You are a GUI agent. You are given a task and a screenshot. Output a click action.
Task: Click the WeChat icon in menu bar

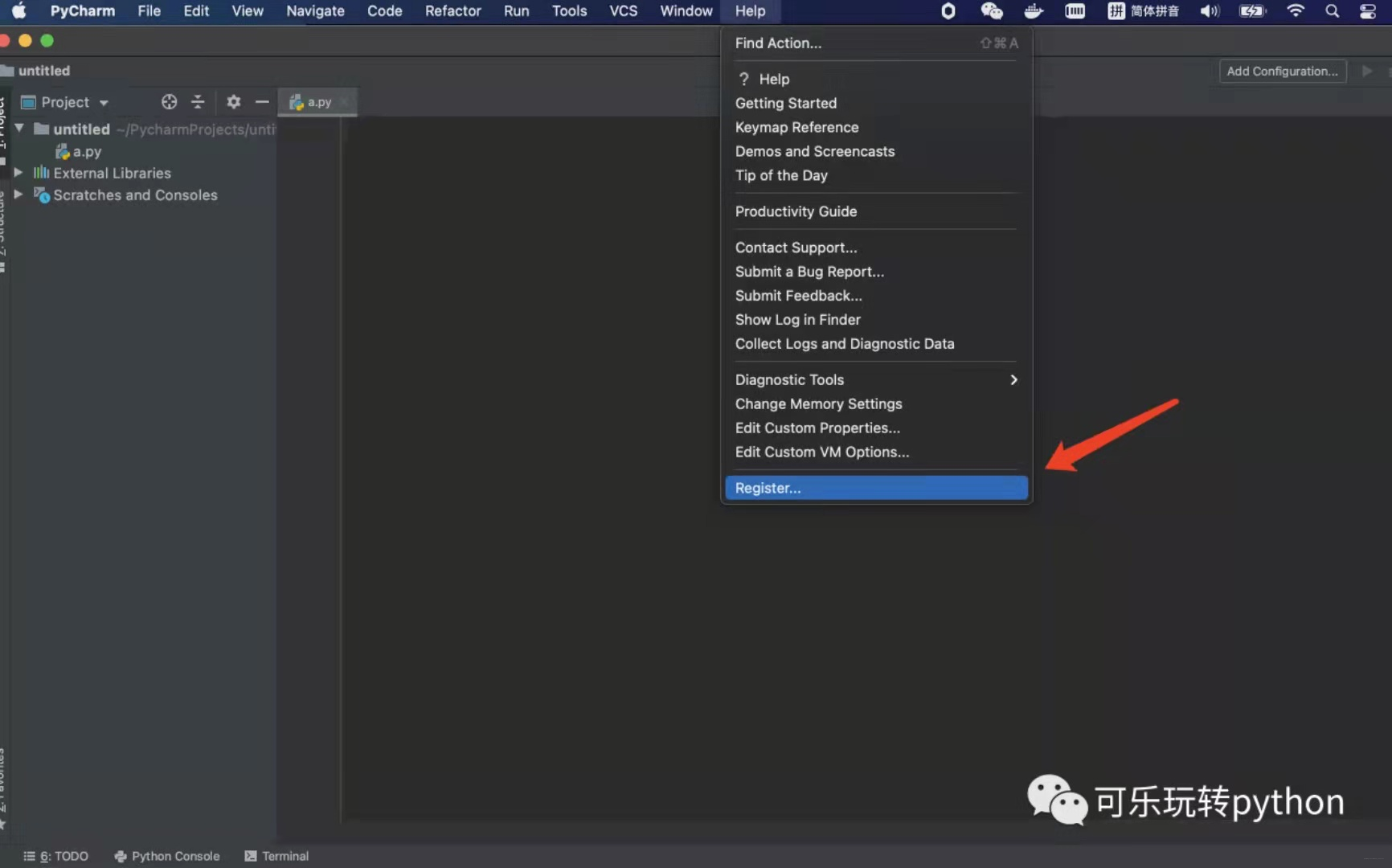[x=991, y=11]
